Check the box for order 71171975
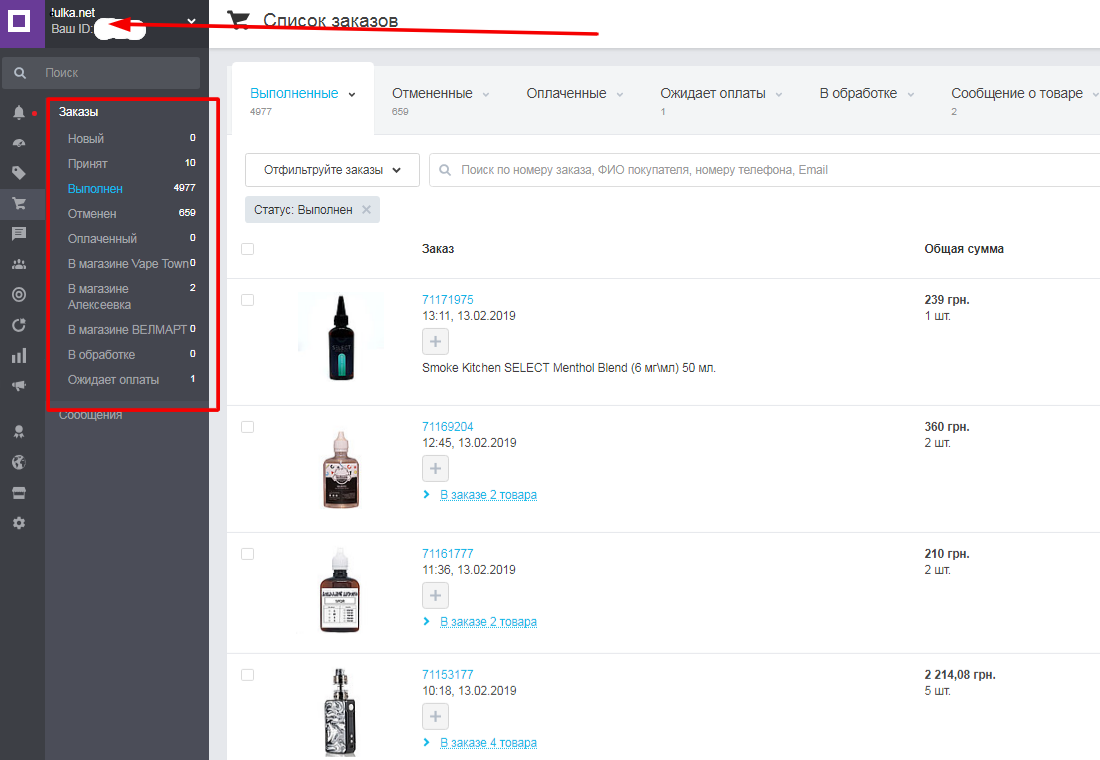The height and width of the screenshot is (760, 1100). point(248,300)
